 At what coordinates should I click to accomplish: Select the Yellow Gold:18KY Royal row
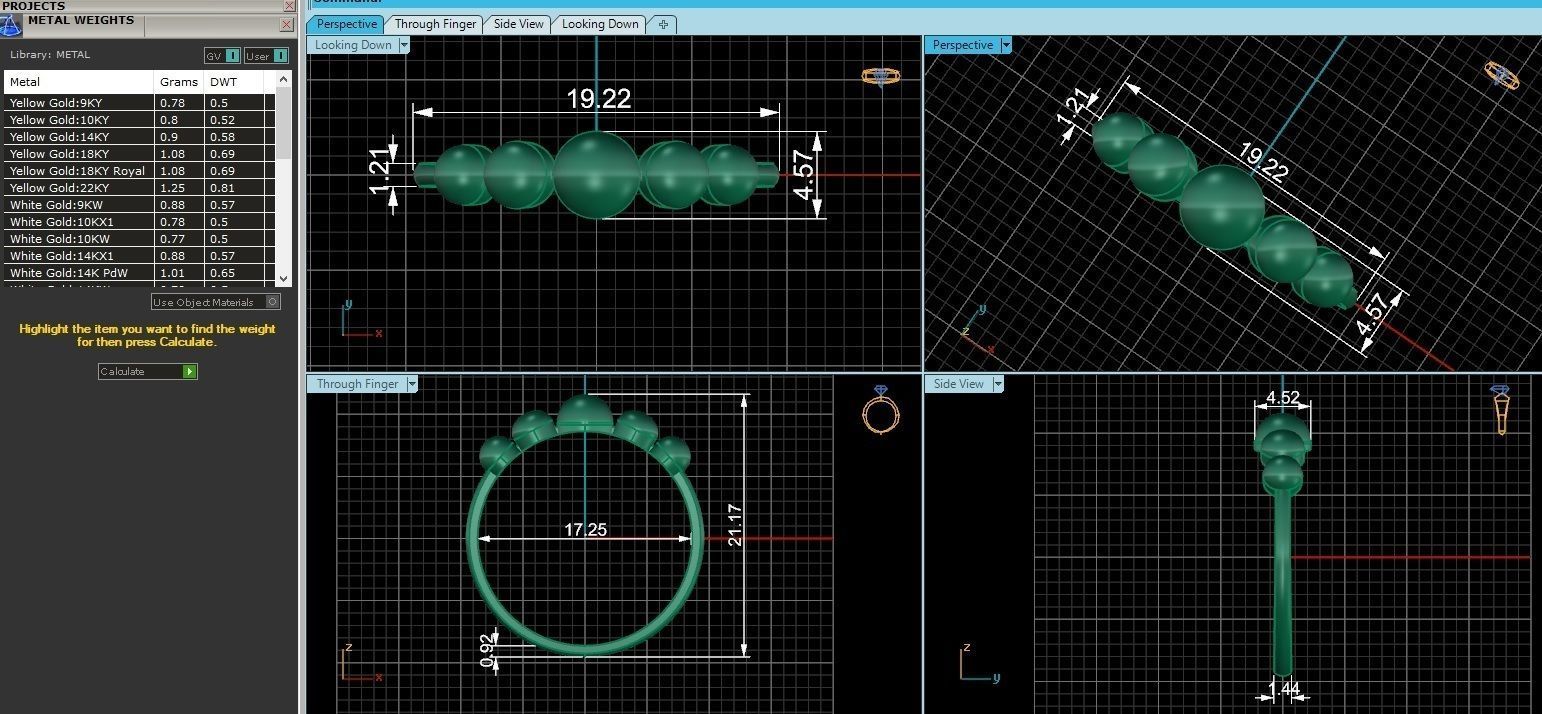tap(140, 171)
